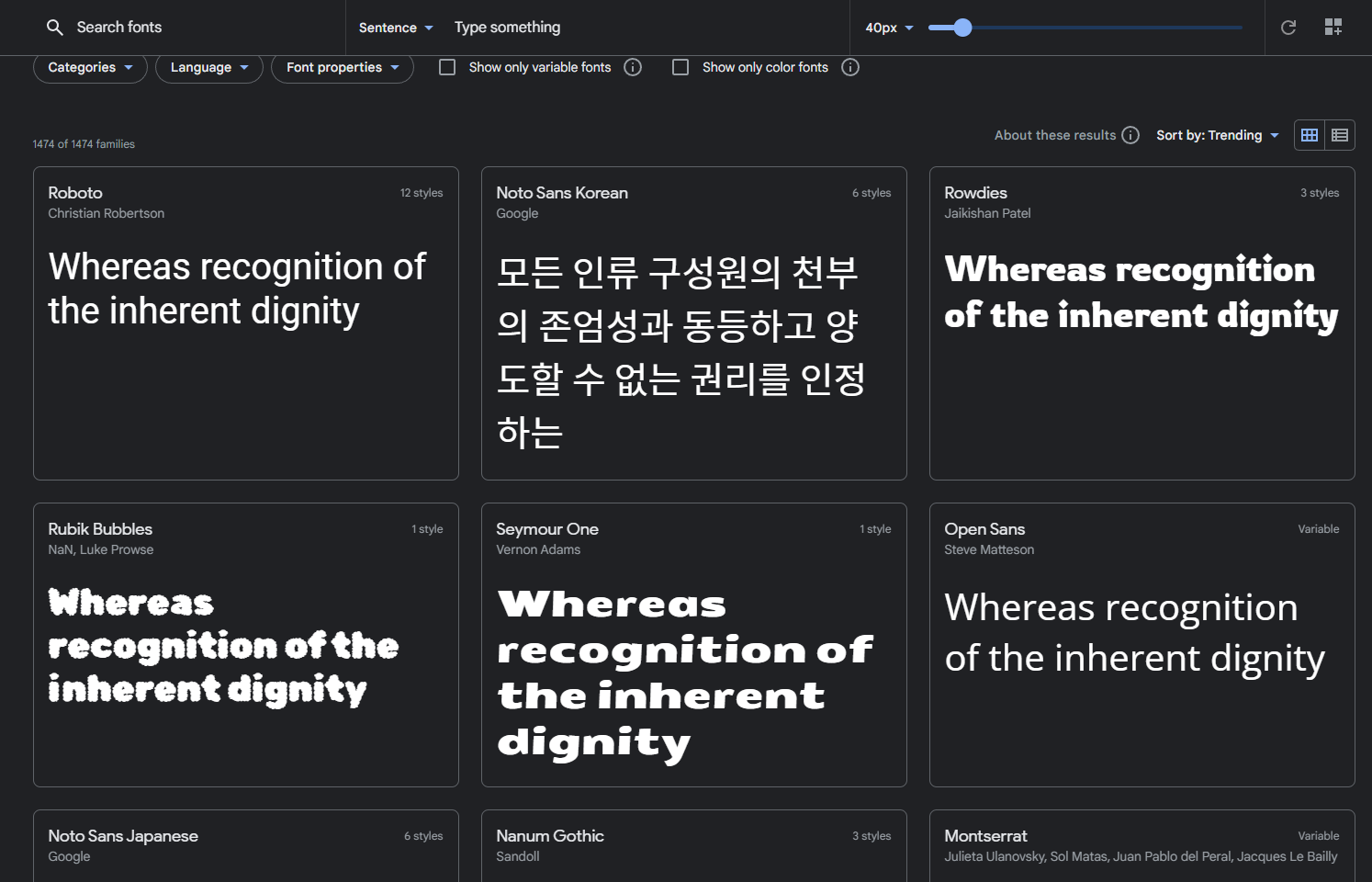The width and height of the screenshot is (1372, 882).
Task: Switch to grid view icon
Action: click(1310, 135)
